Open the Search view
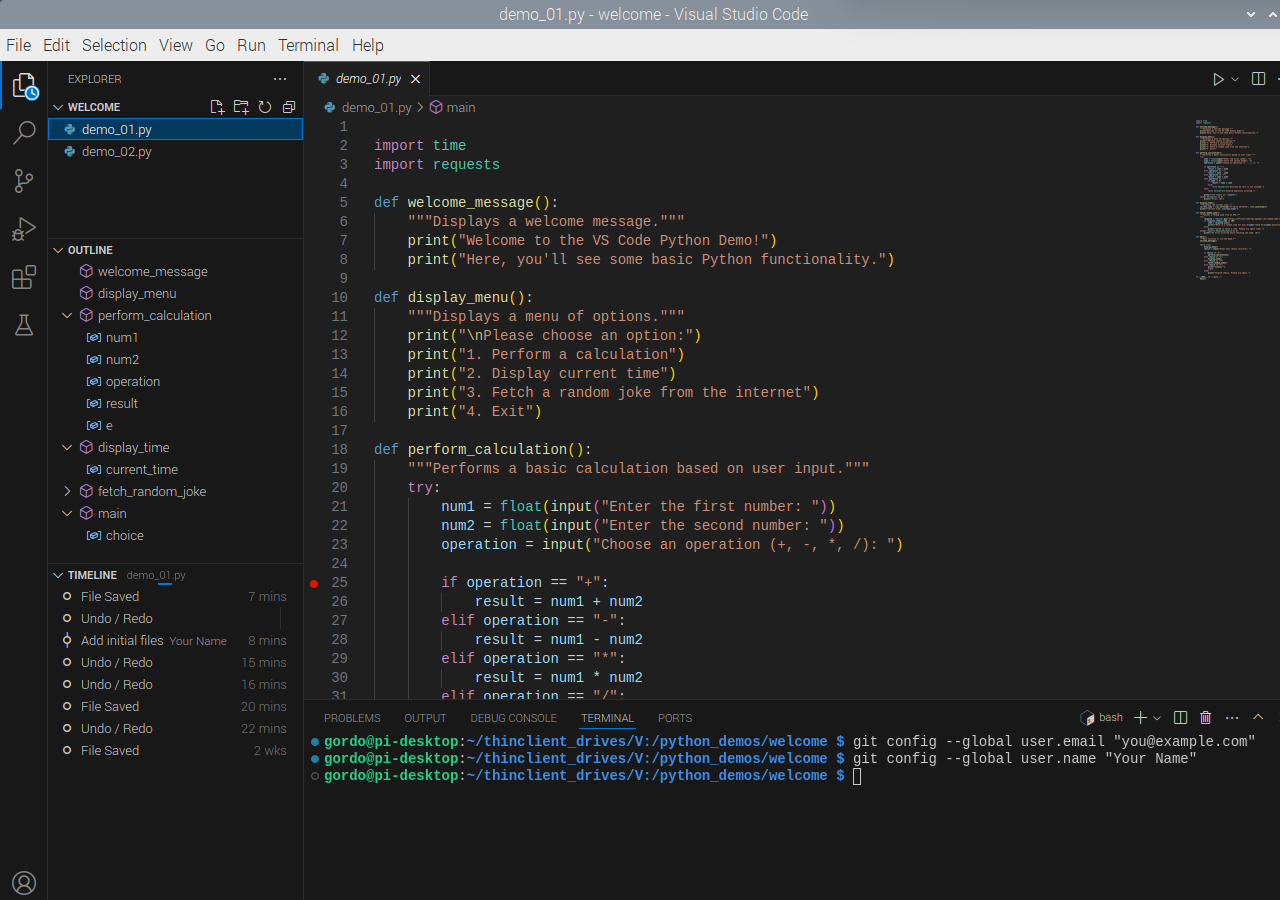 point(24,132)
